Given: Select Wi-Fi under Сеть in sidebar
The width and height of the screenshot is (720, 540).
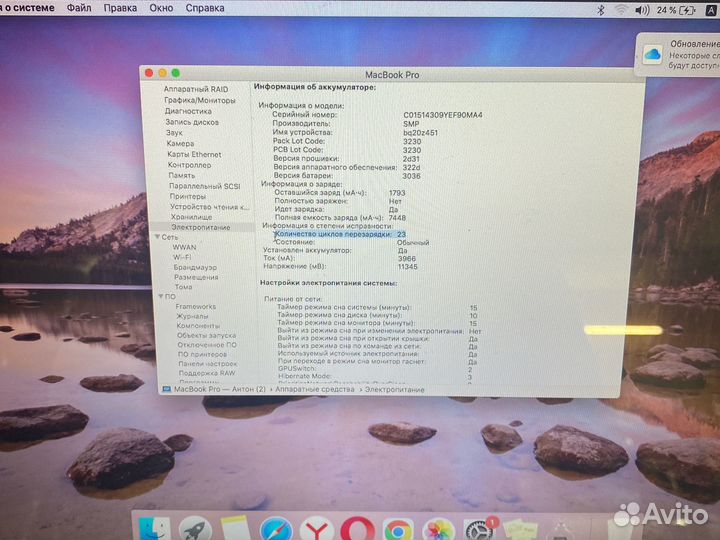Looking at the screenshot, I should pos(182,257).
